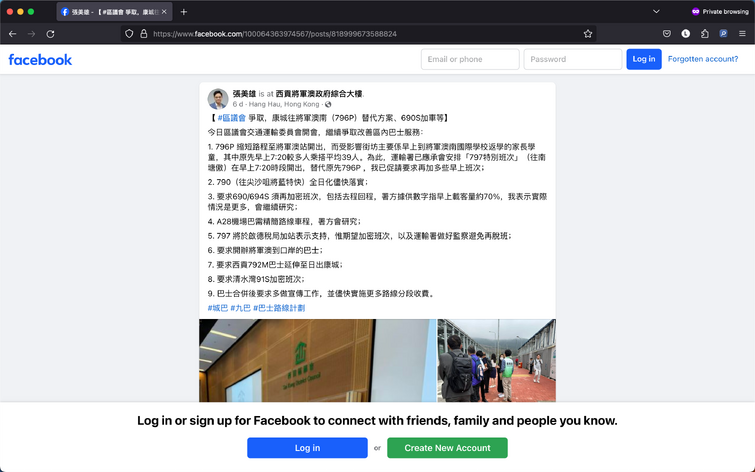Click the line beginning 9. 巴士合併後

(x=322, y=294)
